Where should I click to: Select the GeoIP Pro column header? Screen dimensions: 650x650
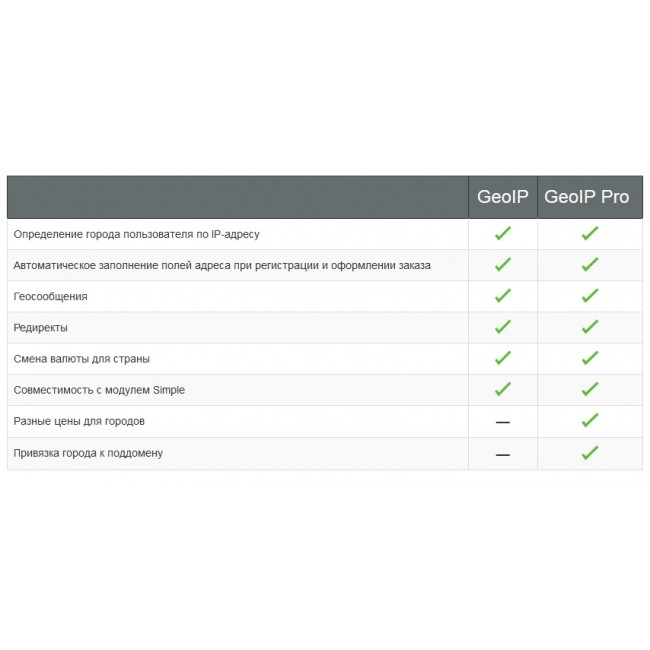(587, 197)
